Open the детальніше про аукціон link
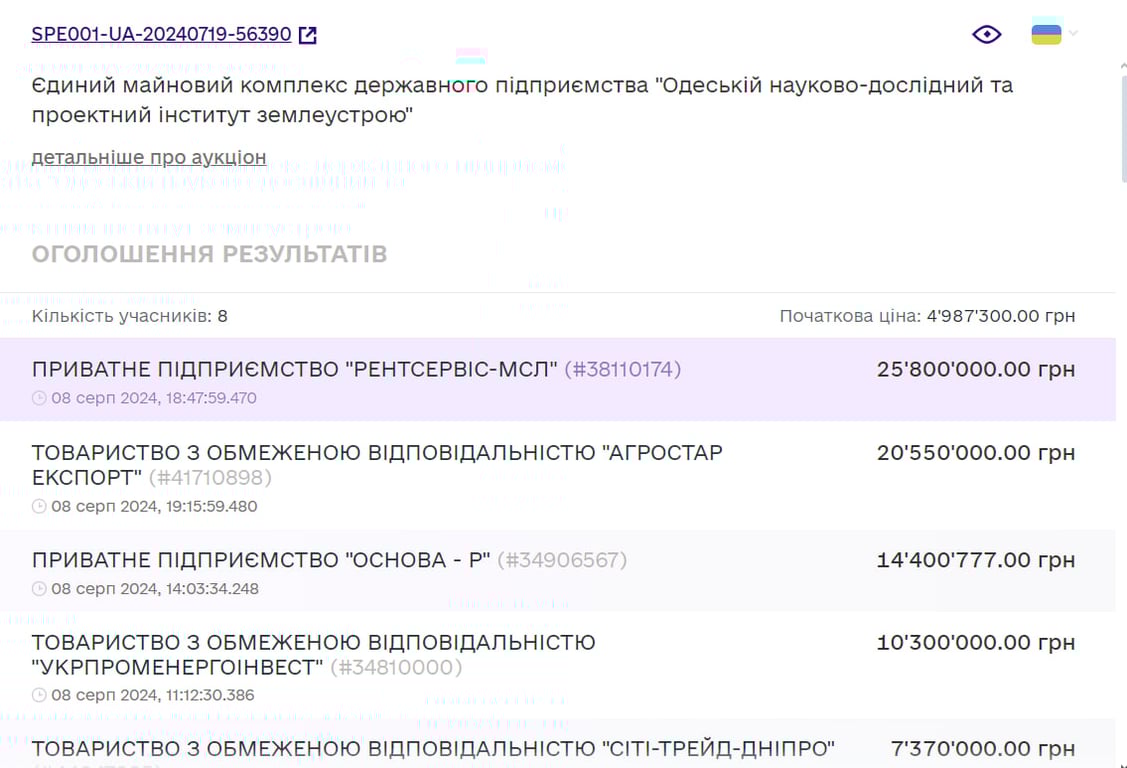 pos(148,157)
